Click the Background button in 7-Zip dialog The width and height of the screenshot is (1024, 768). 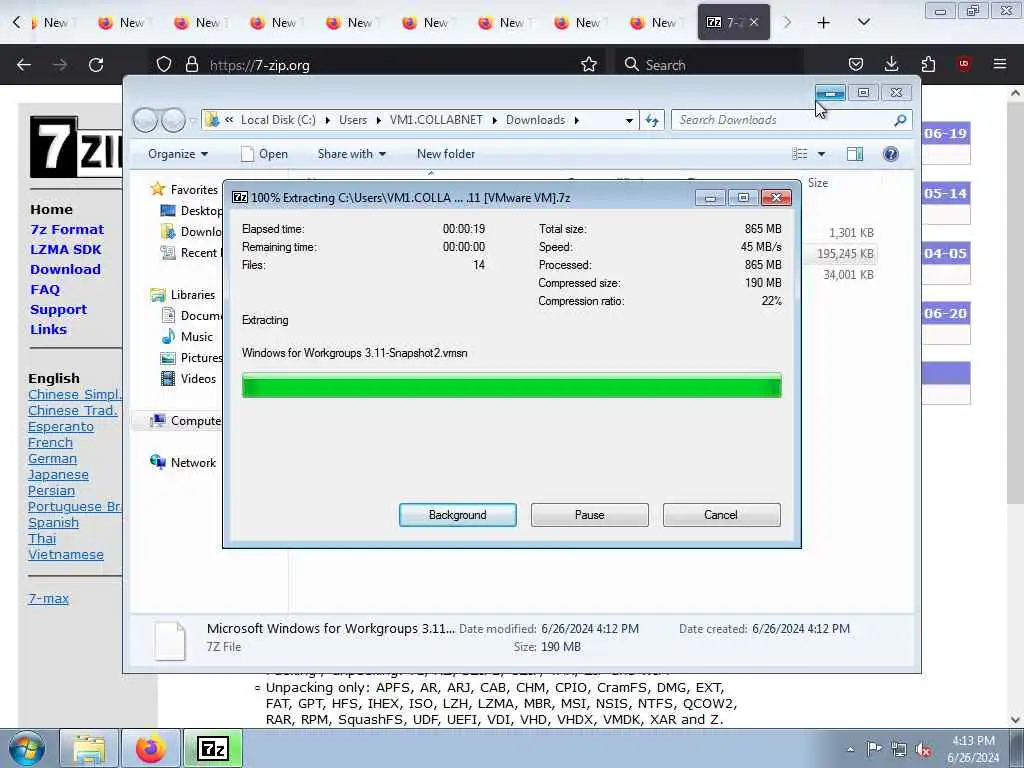(x=457, y=515)
